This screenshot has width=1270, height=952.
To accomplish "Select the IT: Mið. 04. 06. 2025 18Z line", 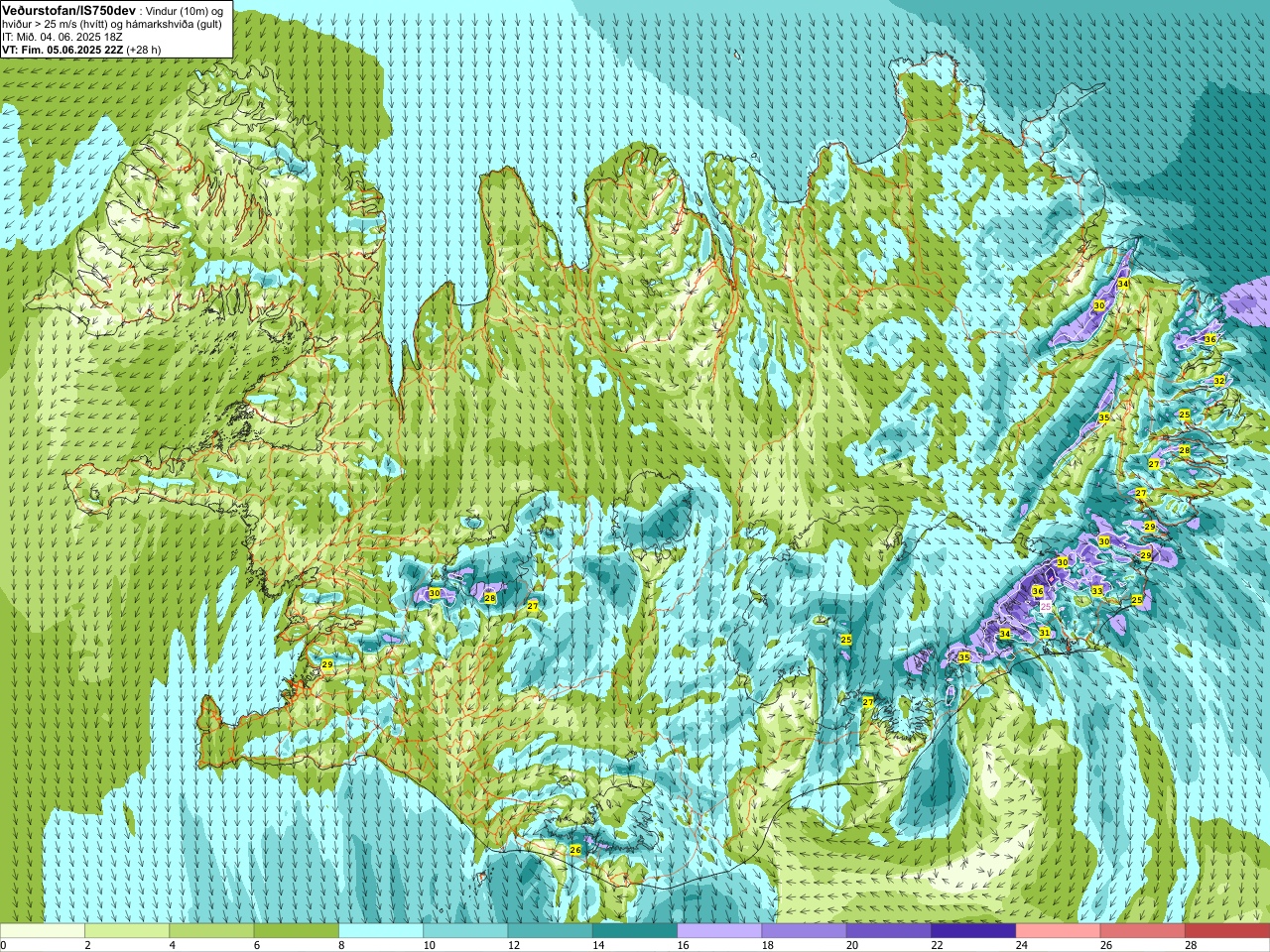I will coord(63,36).
